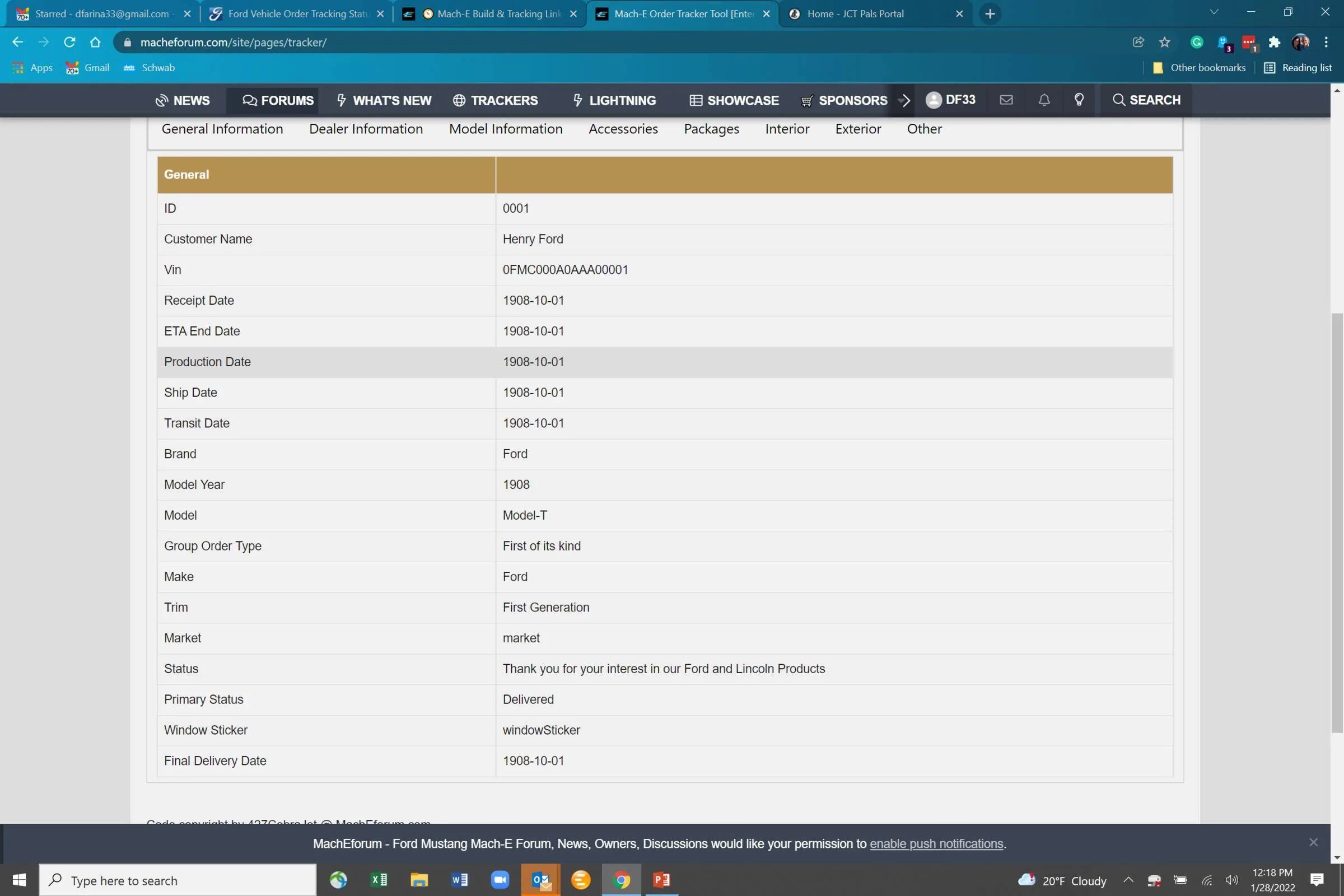Switch to Ford Vehicle Order Tracking tab
Screen dimensions: 1344x896
(296, 13)
